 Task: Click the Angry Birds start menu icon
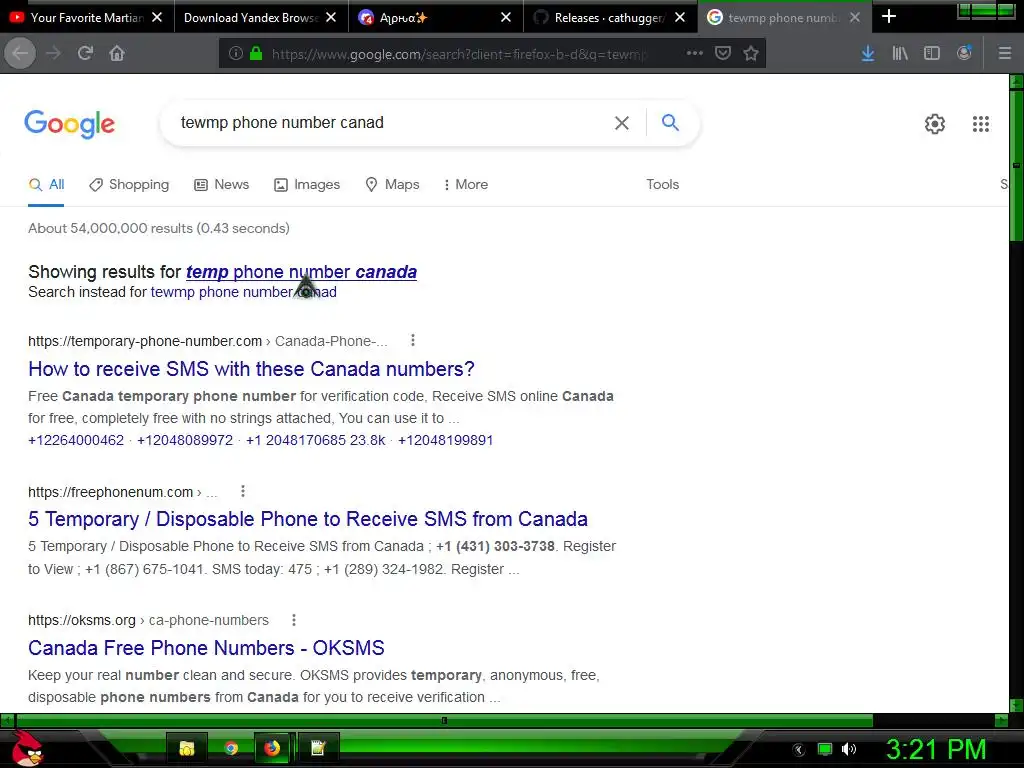pyautogui.click(x=27, y=748)
